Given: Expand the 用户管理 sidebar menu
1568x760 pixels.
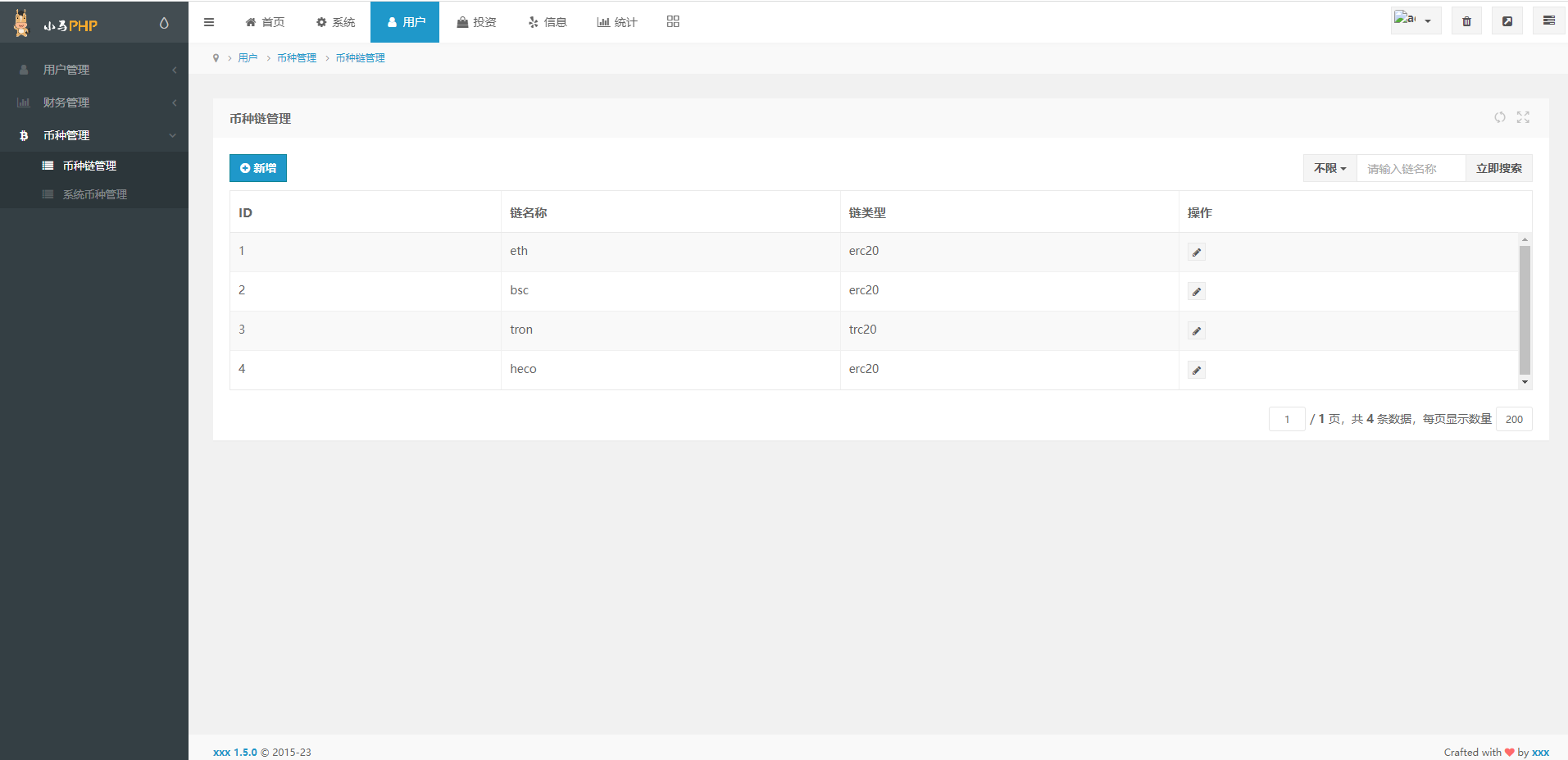Looking at the screenshot, I should click(x=94, y=70).
